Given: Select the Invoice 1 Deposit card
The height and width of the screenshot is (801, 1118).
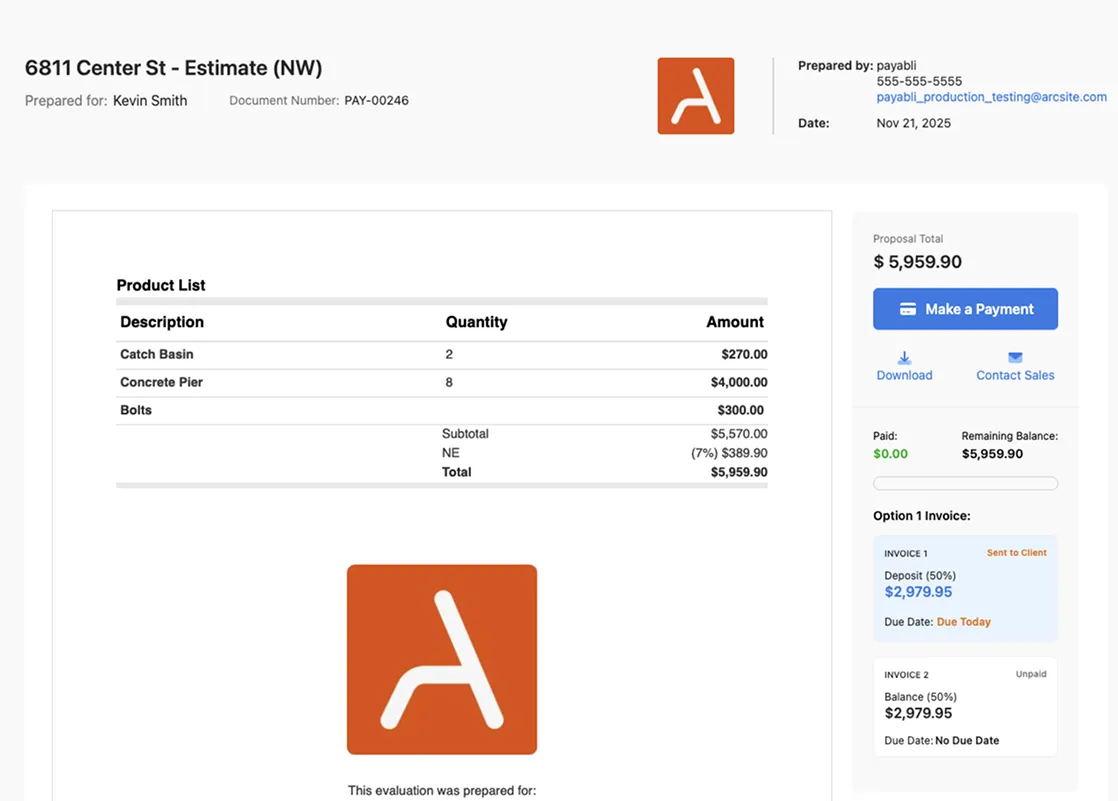Looking at the screenshot, I should pos(964,588).
